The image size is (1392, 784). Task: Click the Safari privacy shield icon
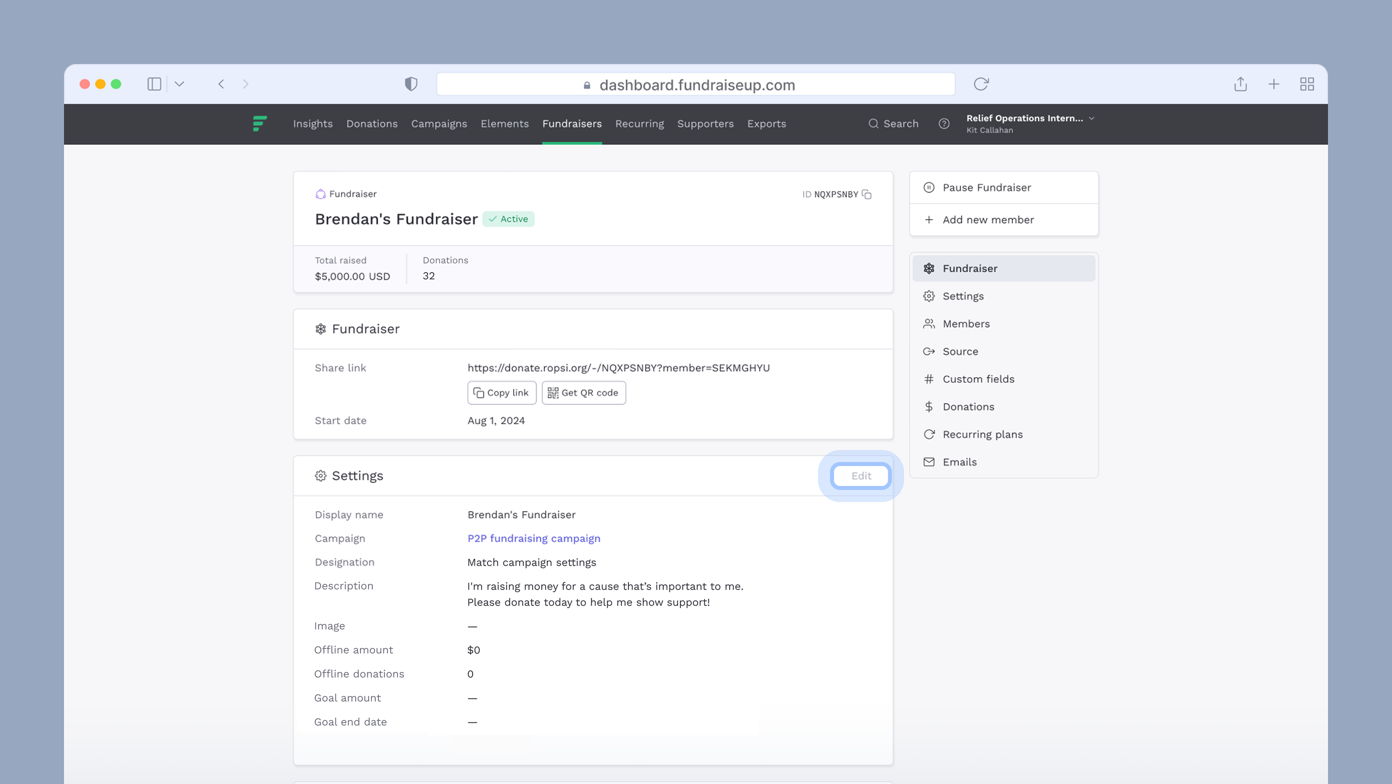coord(411,84)
